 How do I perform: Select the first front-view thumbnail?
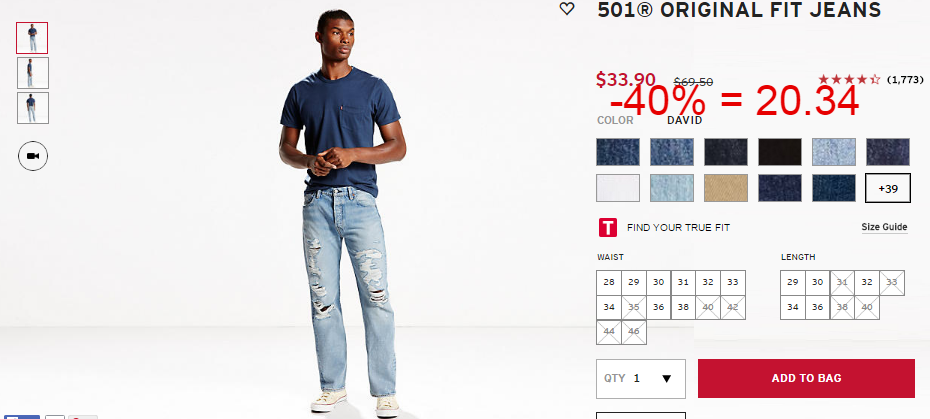(32, 38)
